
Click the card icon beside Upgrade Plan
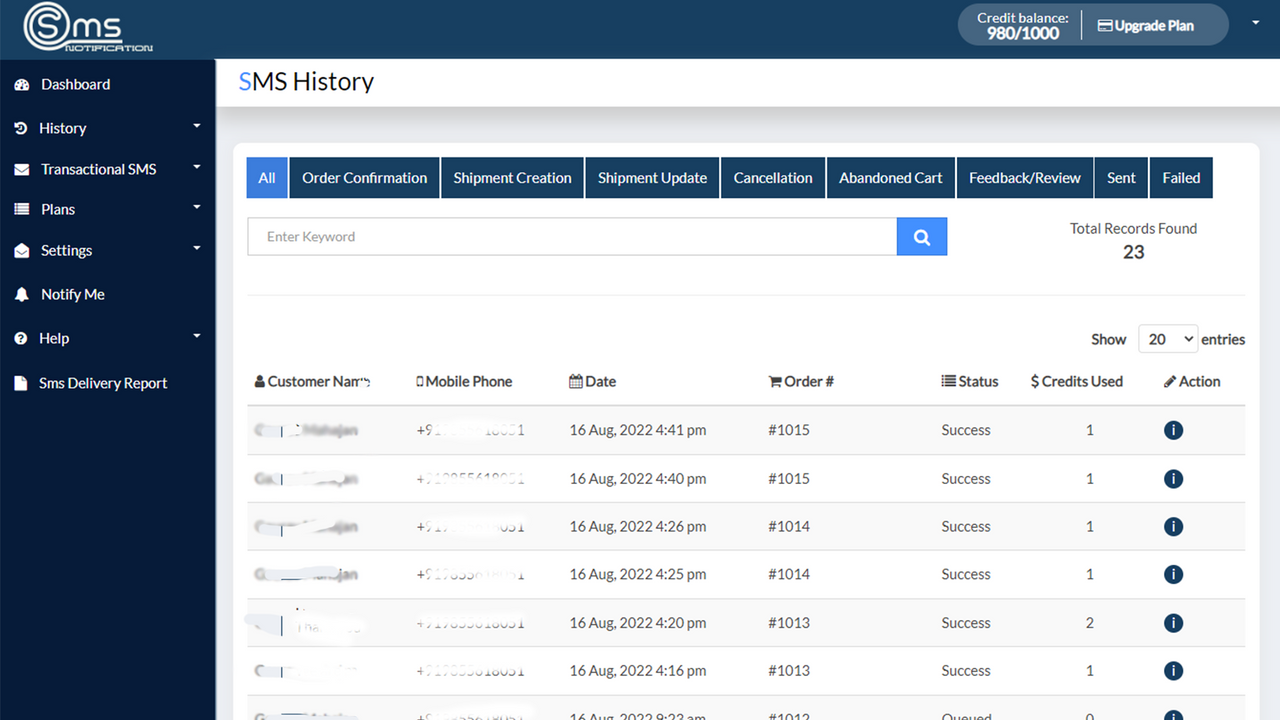coord(1105,26)
